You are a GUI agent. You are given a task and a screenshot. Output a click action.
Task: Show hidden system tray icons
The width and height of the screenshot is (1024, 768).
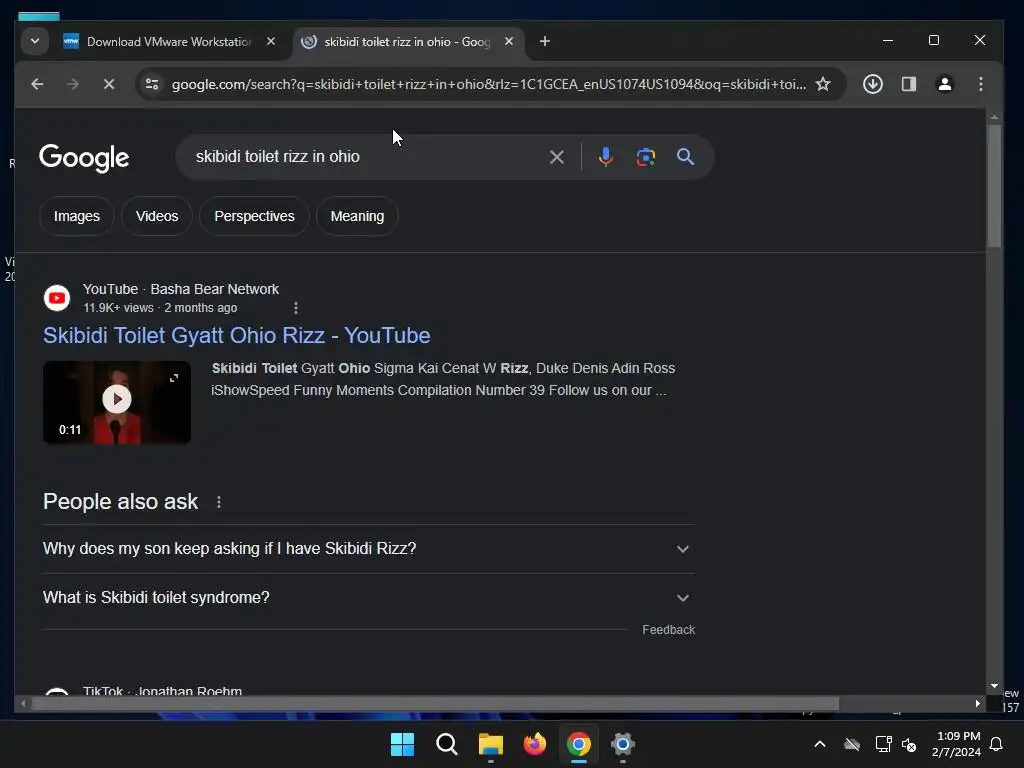click(820, 744)
